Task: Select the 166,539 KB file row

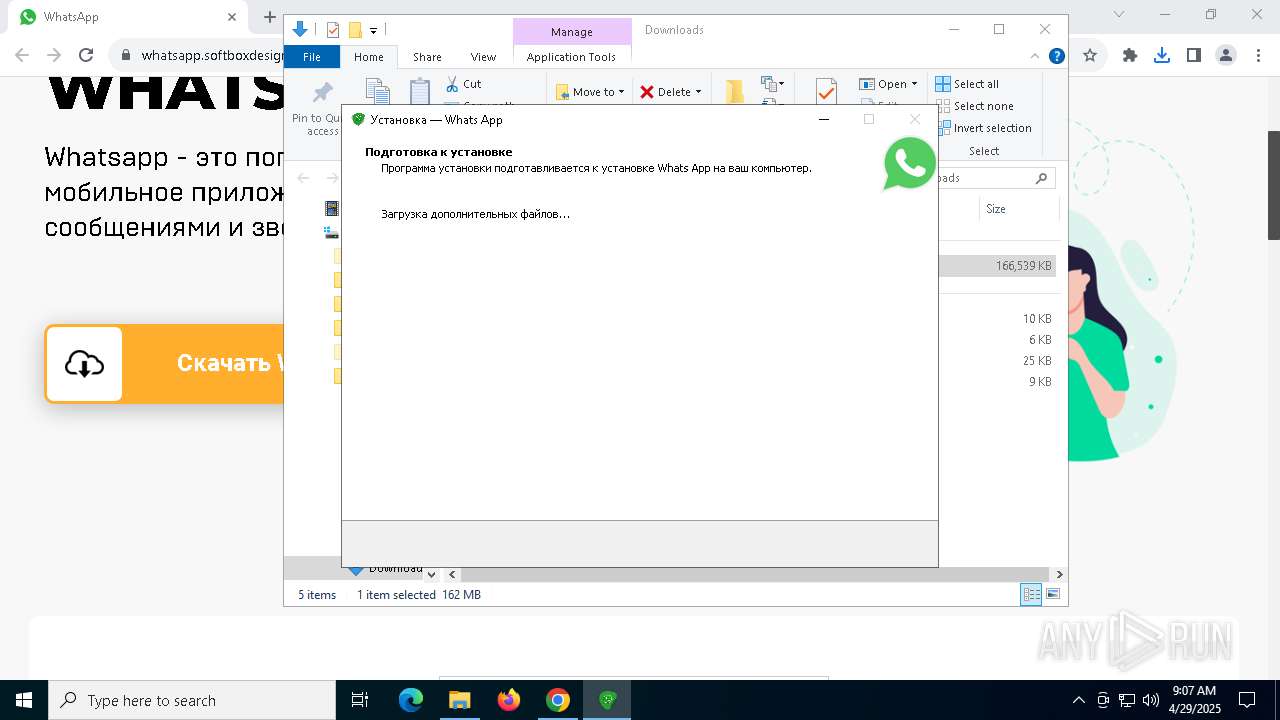Action: (997, 266)
